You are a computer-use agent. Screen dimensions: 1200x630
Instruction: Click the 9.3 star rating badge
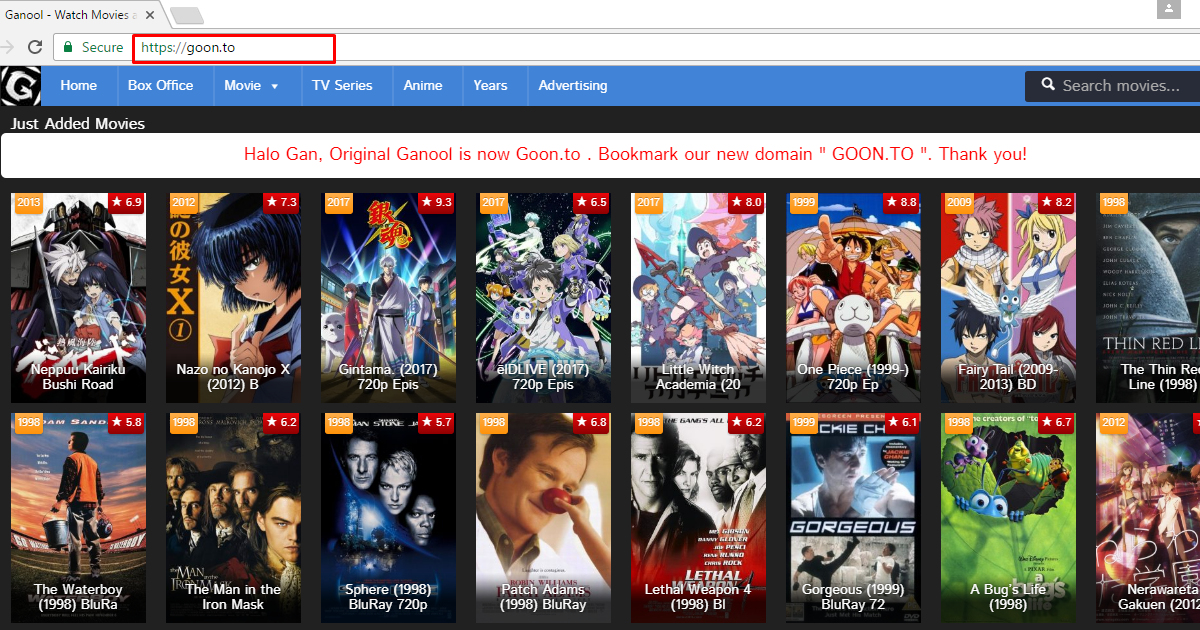point(437,202)
